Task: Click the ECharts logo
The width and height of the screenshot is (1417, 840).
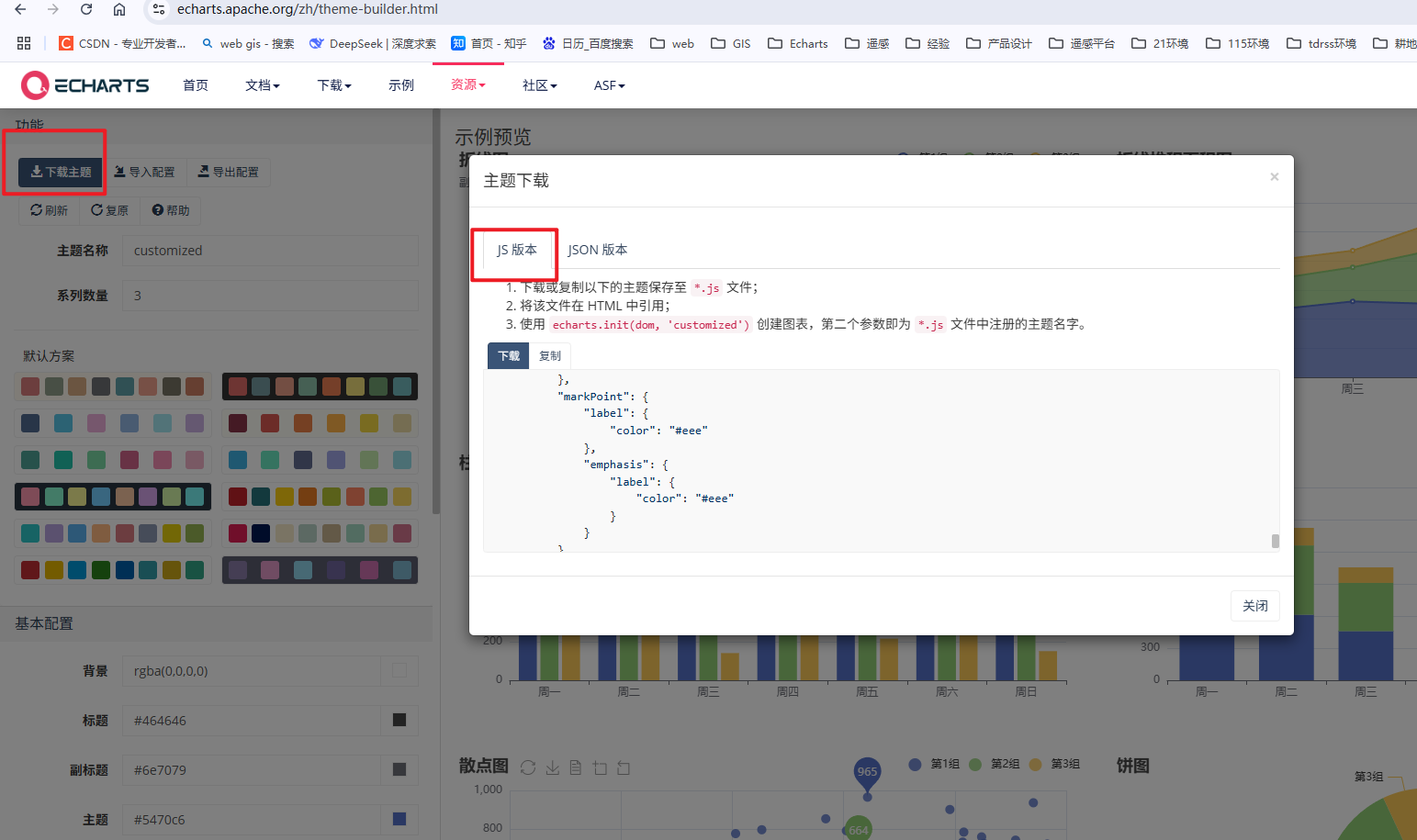Action: coord(84,85)
